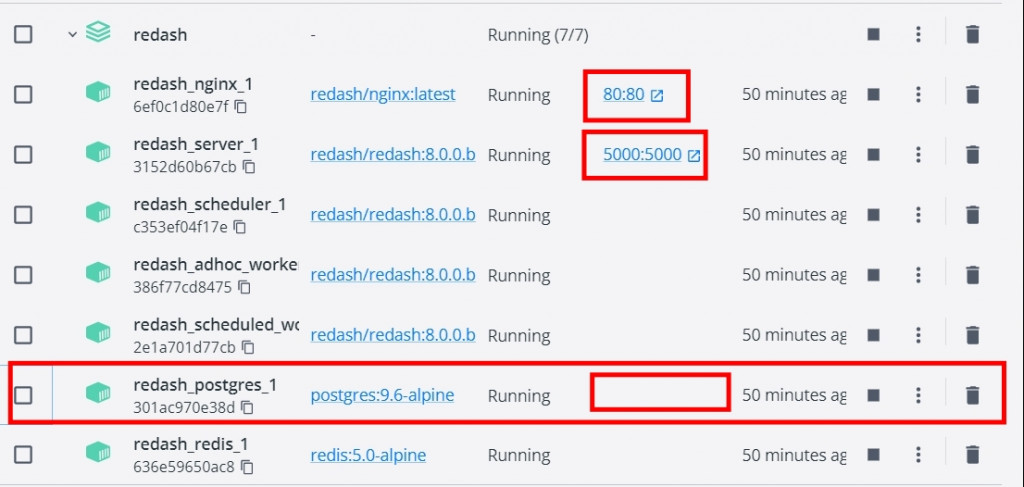Stop the container 2e1a701d77cb
Image resolution: width=1024 pixels, height=487 pixels.
click(874, 335)
